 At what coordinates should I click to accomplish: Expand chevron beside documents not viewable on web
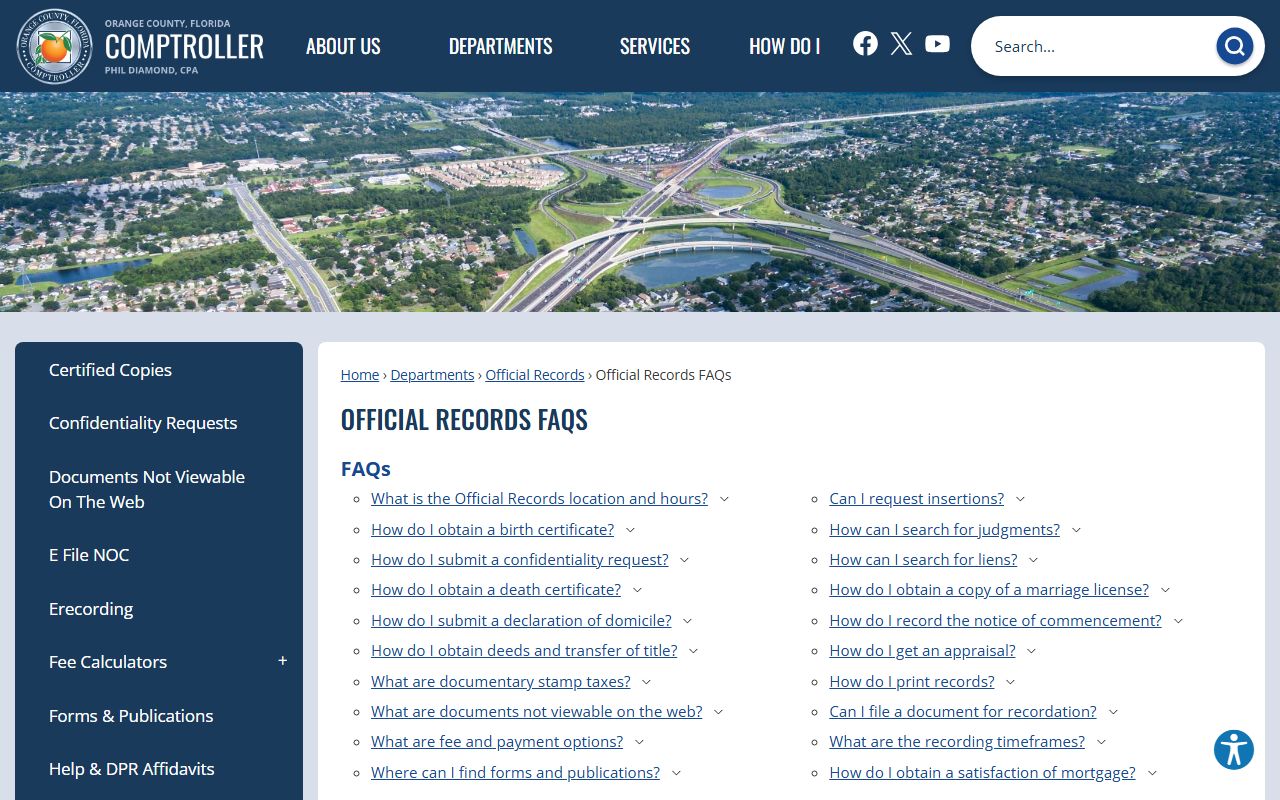[x=718, y=712]
